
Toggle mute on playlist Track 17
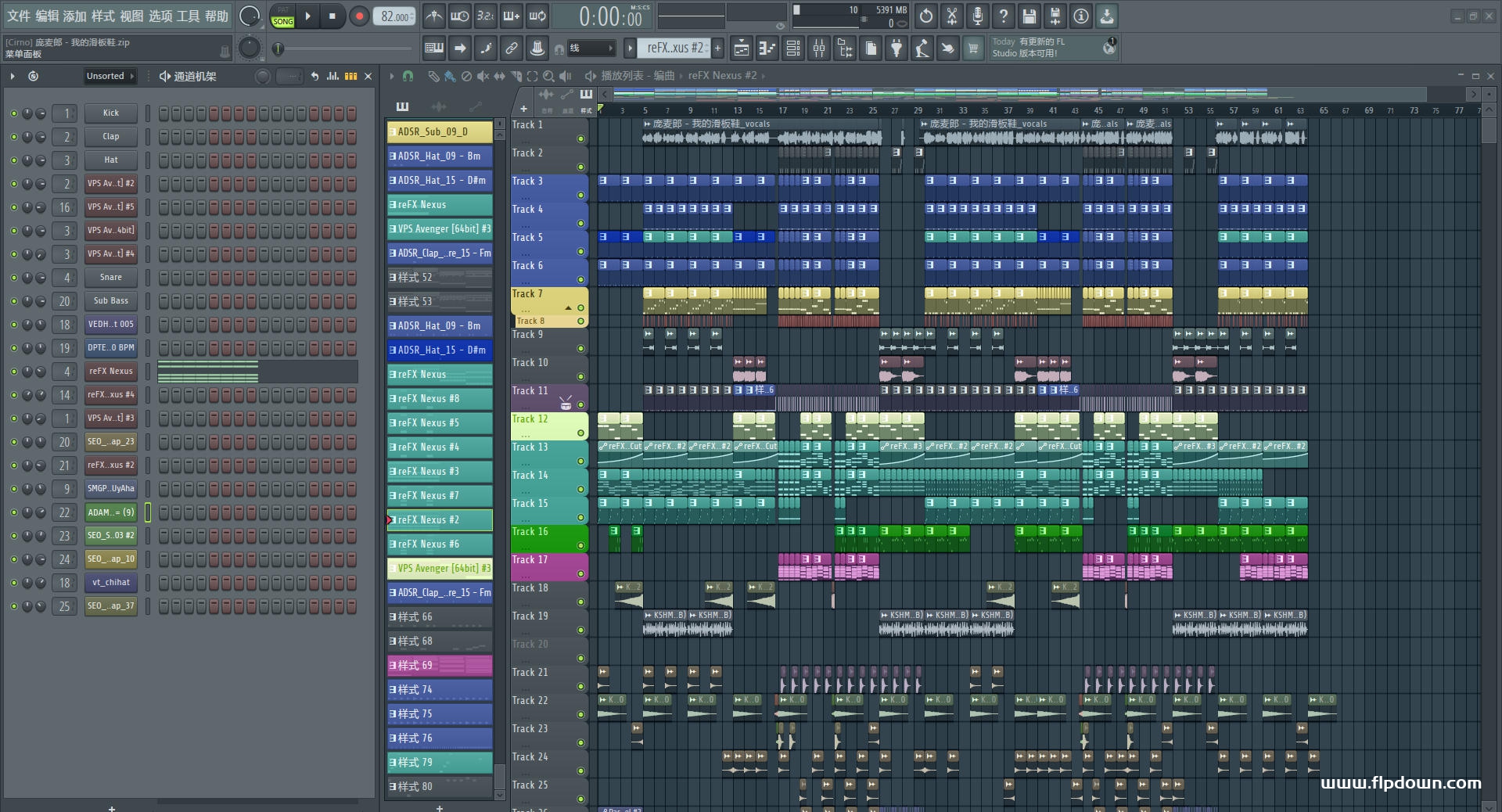pyautogui.click(x=580, y=574)
